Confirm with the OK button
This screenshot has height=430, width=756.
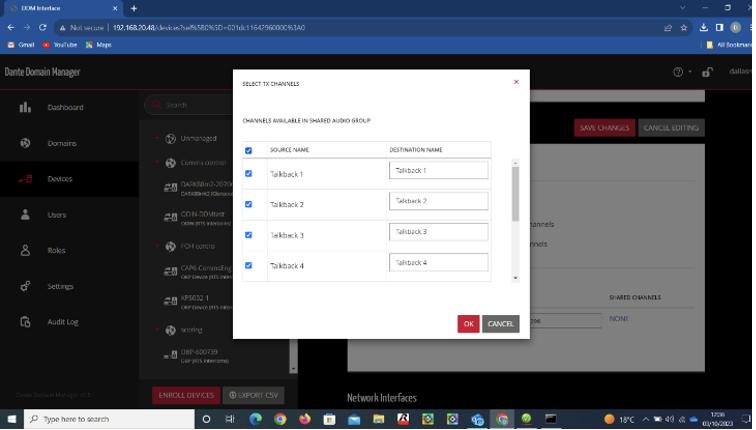[x=468, y=324]
